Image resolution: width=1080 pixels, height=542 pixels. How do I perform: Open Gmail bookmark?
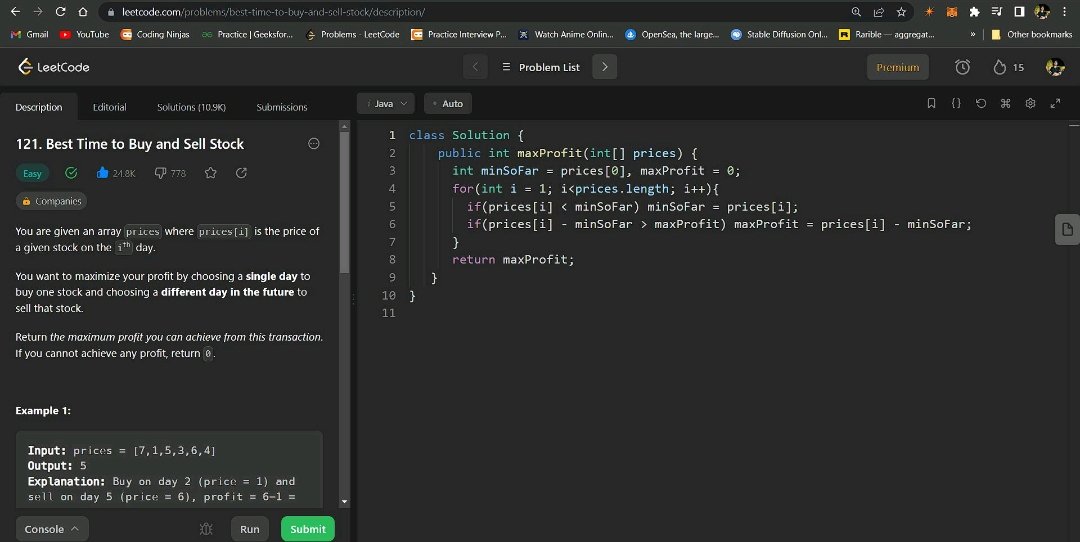coord(30,34)
